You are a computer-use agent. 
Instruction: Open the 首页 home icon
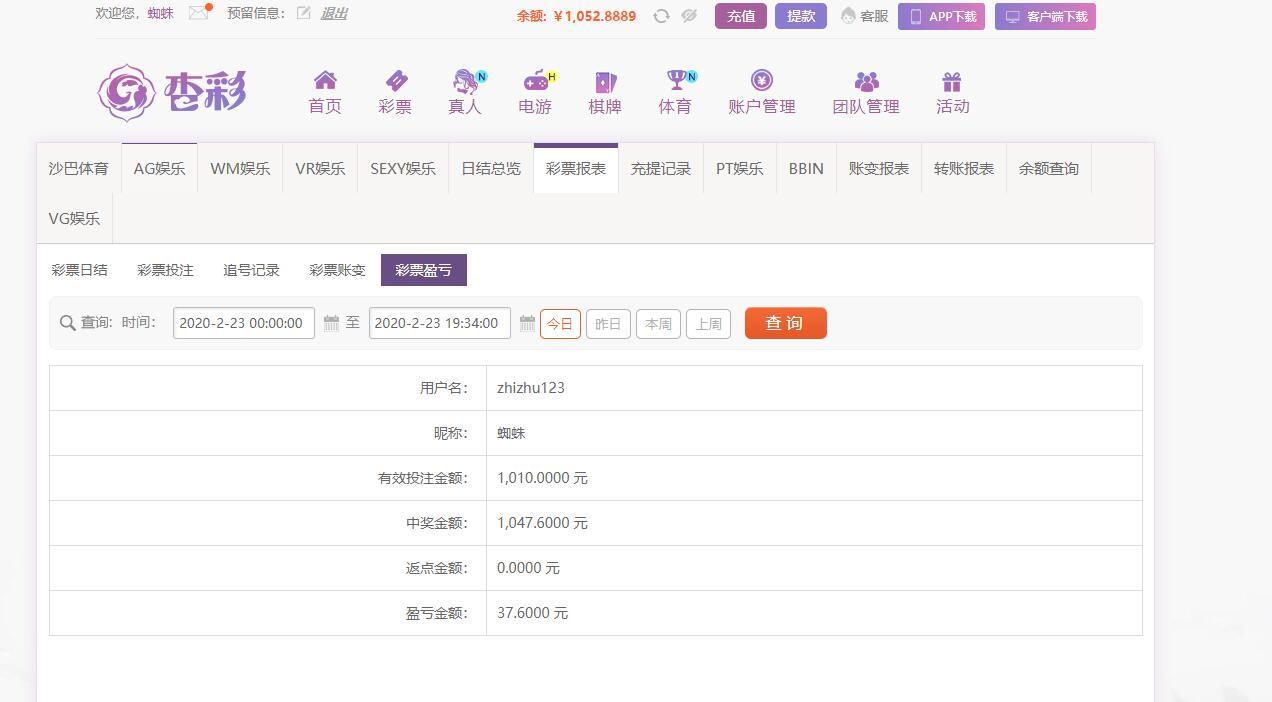[x=325, y=81]
